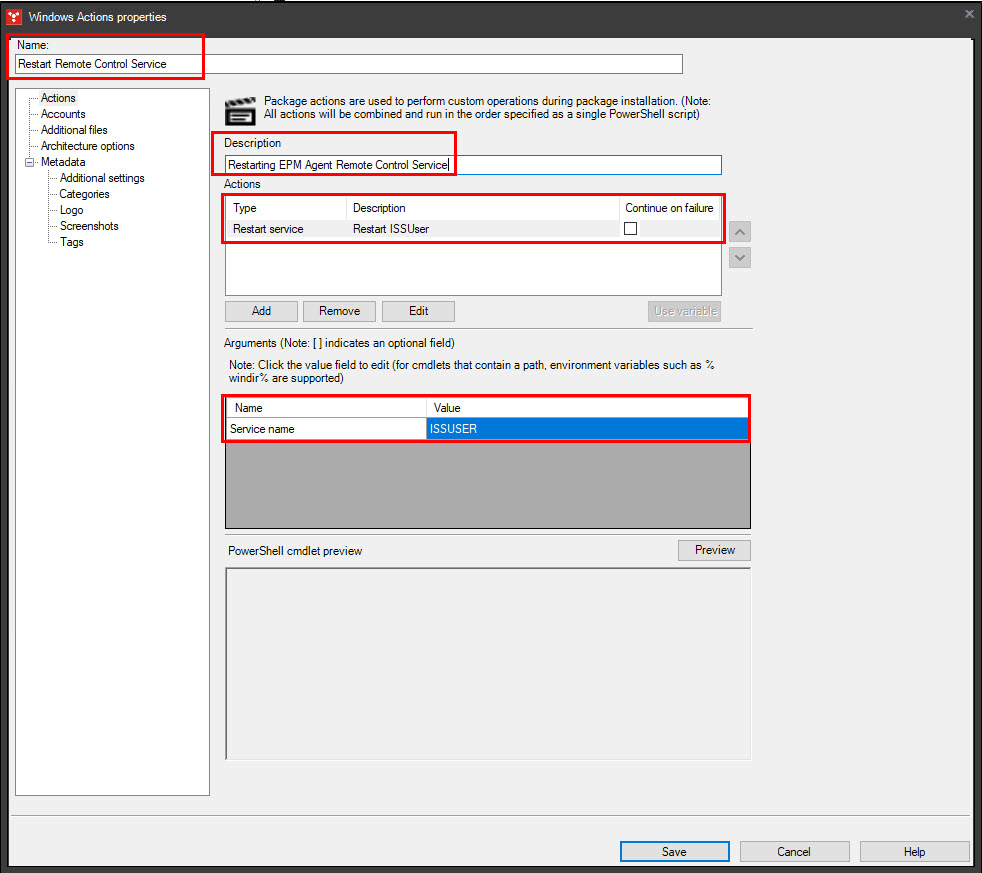Collapse the Metadata tree node

pos(30,161)
